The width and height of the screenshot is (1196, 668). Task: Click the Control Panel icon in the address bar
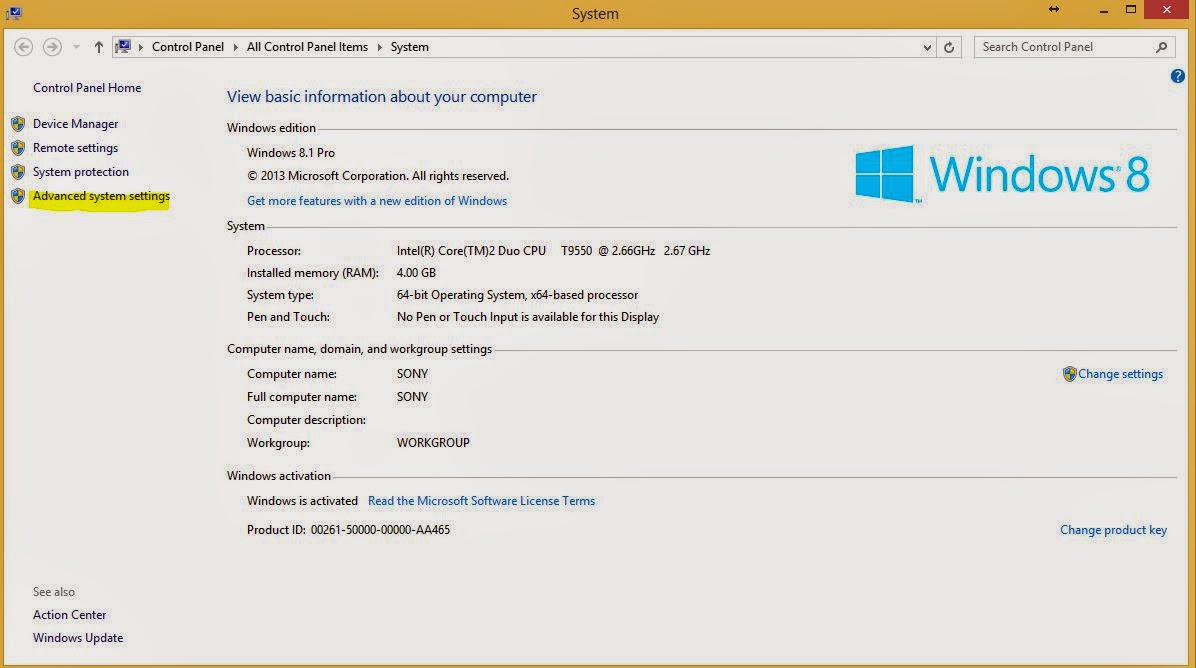point(124,46)
